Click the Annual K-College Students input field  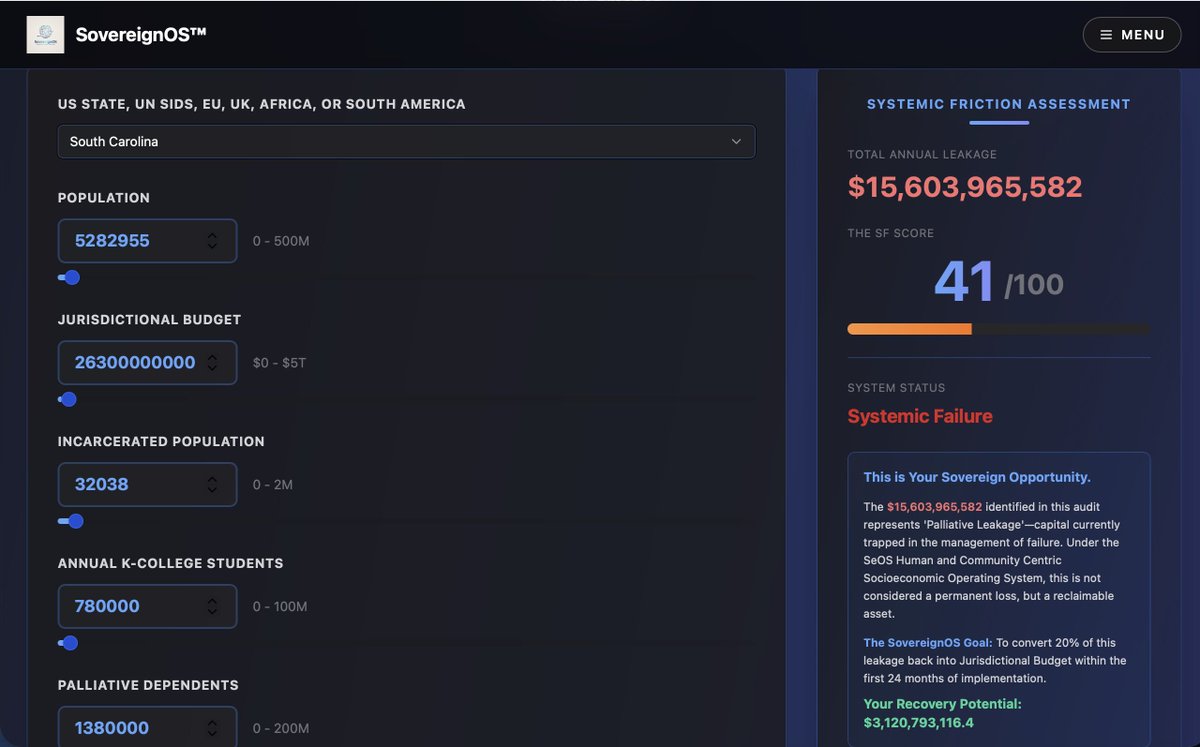tap(147, 607)
